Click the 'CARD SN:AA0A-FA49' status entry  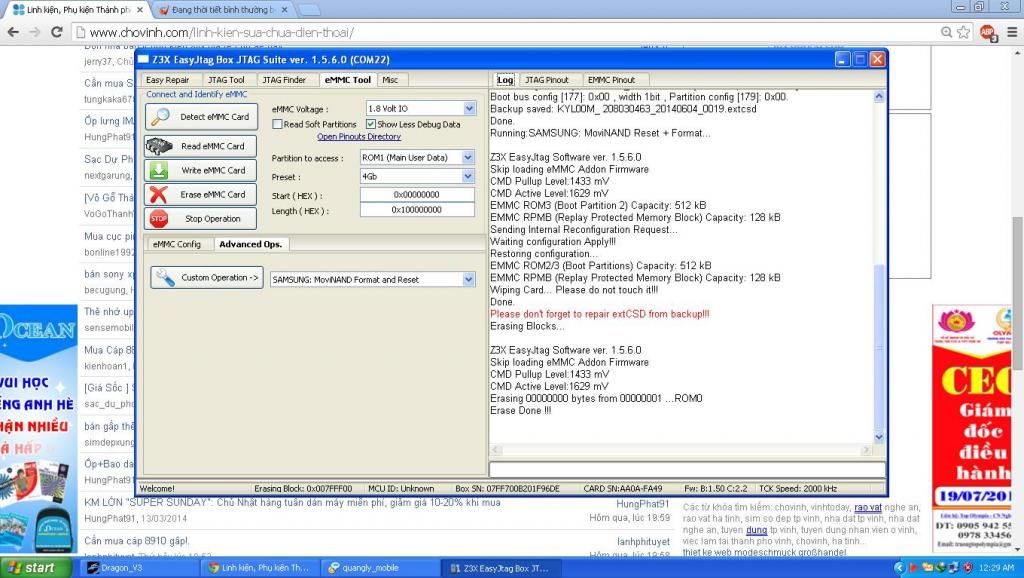(622, 489)
